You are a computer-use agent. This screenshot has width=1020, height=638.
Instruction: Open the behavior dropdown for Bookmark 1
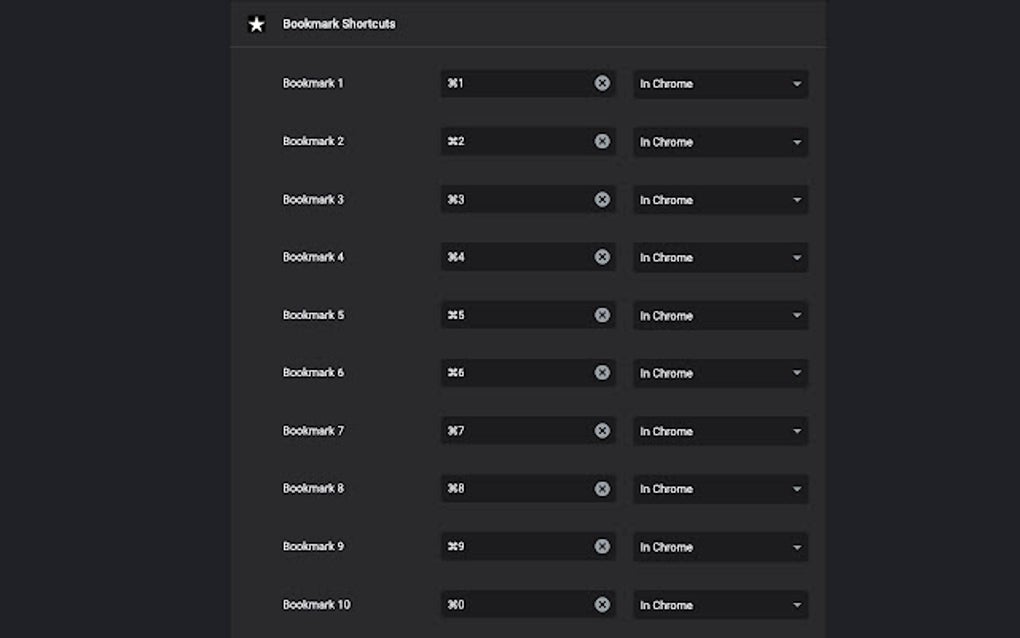click(x=720, y=84)
